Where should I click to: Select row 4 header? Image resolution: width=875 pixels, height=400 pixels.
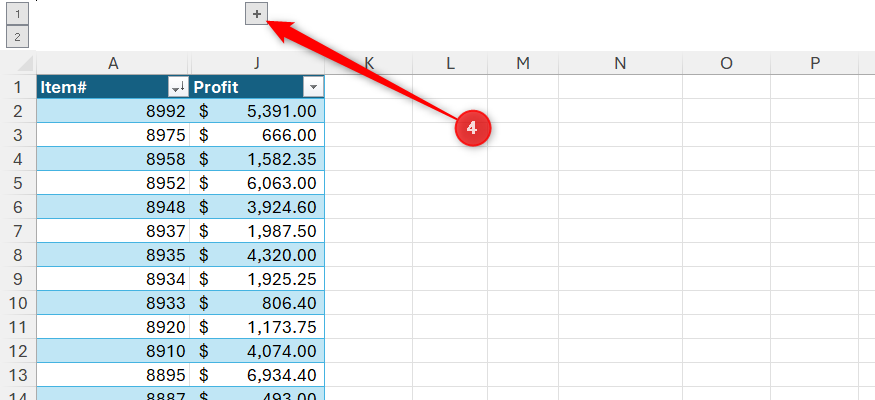click(x=18, y=159)
